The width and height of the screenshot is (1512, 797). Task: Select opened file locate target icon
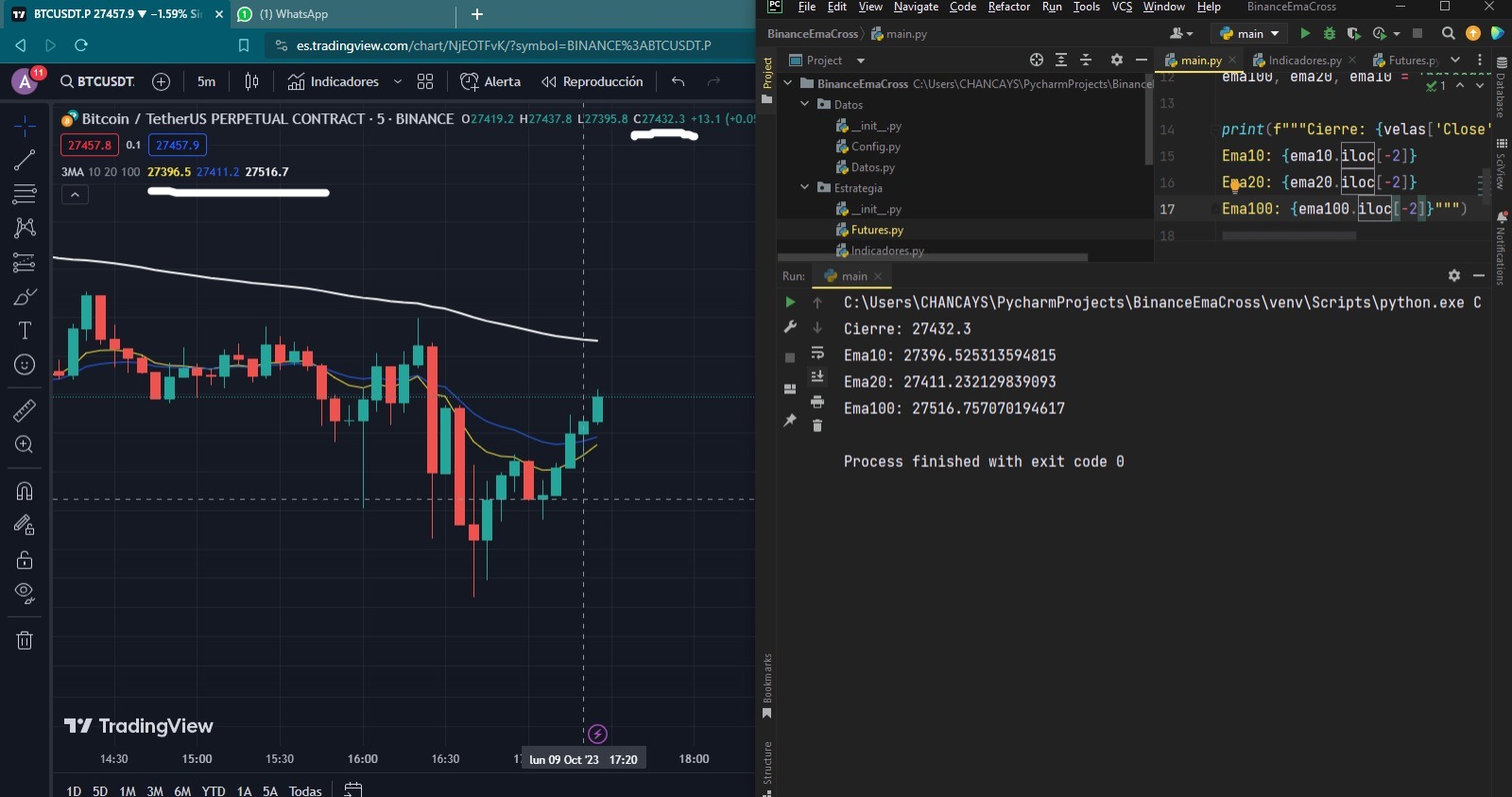[x=1037, y=60]
